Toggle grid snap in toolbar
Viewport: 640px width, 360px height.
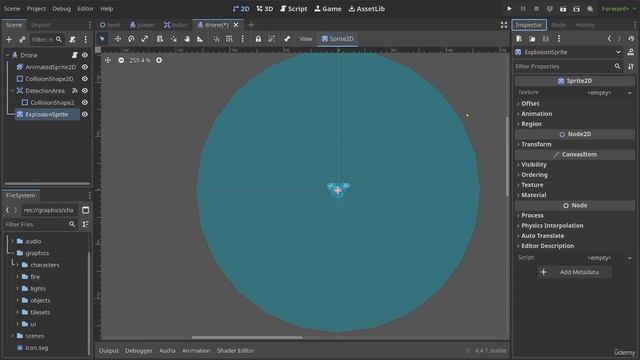pyautogui.click(x=229, y=39)
